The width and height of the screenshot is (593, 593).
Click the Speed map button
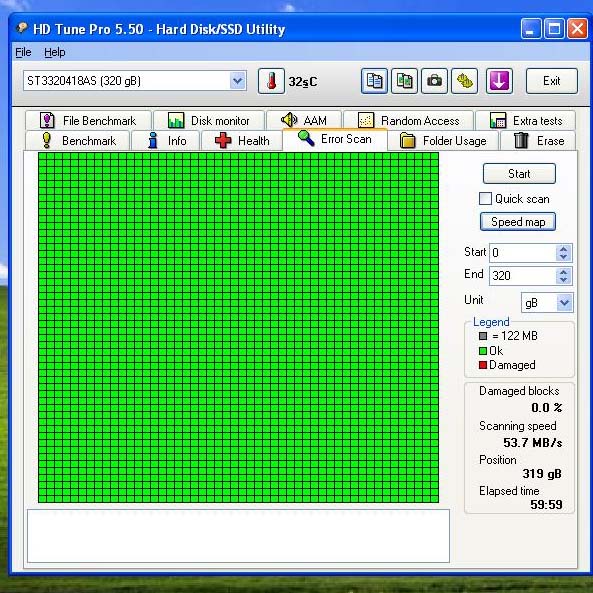click(x=518, y=222)
